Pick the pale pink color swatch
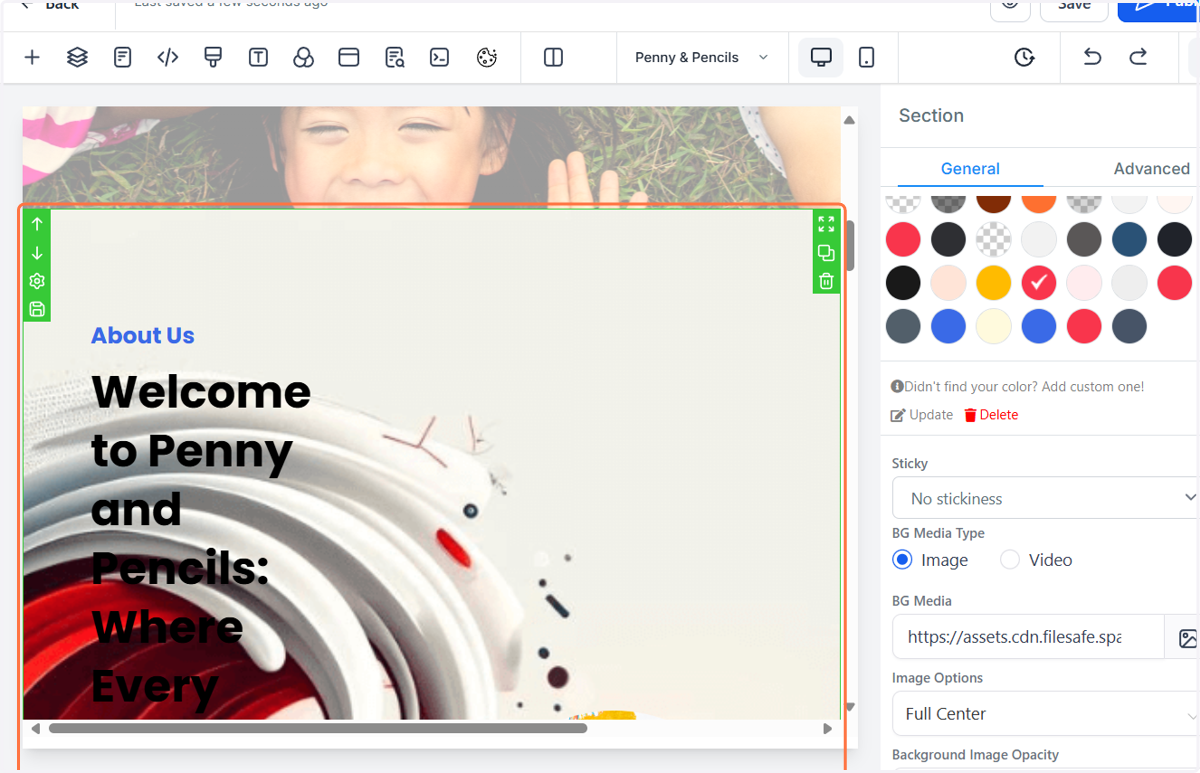This screenshot has height=773, width=1200. click(x=1084, y=283)
